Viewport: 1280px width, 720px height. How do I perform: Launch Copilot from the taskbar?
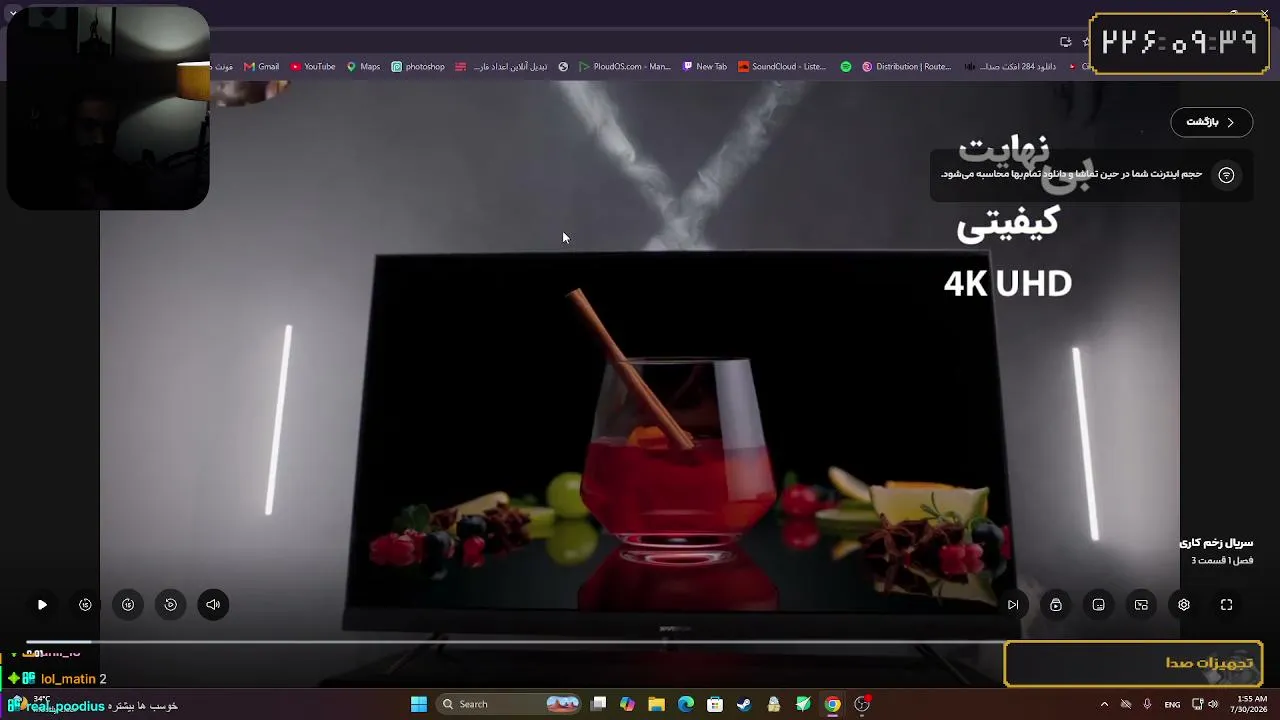[627, 704]
